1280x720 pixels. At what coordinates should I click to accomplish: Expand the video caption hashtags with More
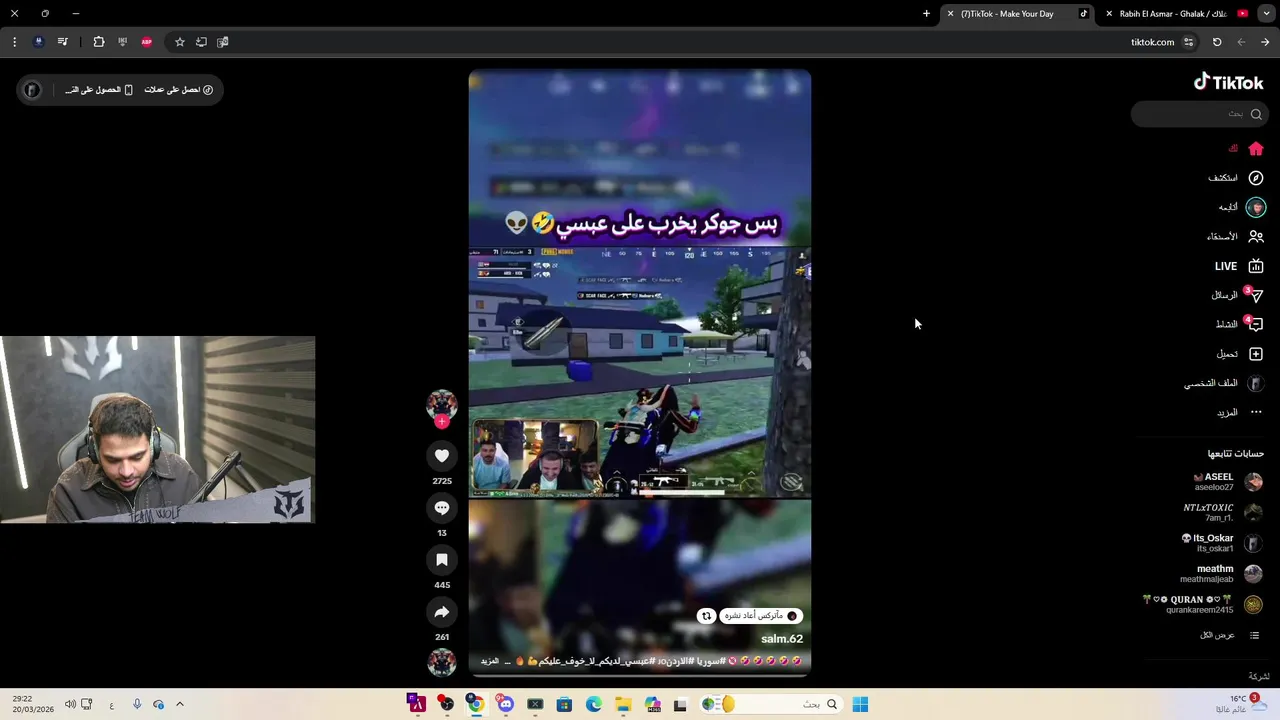pyautogui.click(x=489, y=661)
